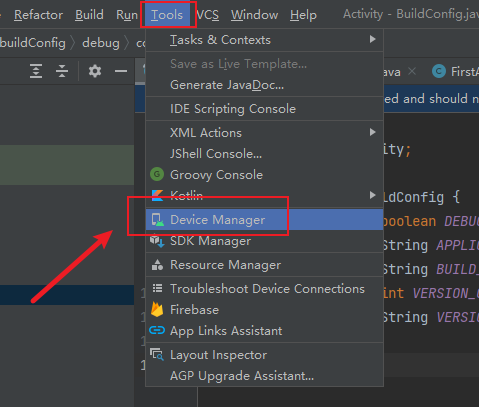Click Expand All icon in project panel
Image resolution: width=479 pixels, height=407 pixels.
pos(36,71)
